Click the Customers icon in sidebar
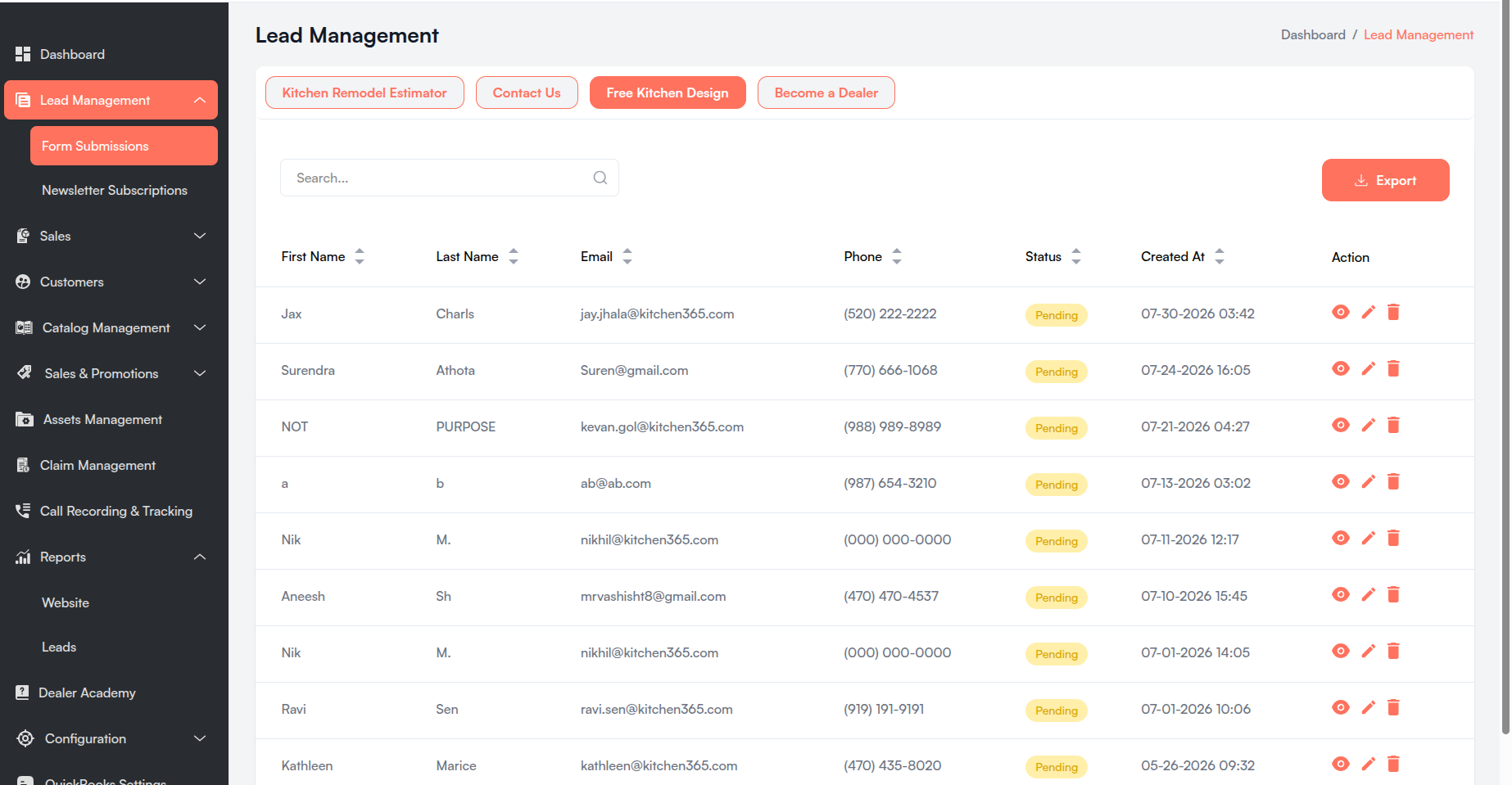The image size is (1512, 785). click(x=23, y=282)
